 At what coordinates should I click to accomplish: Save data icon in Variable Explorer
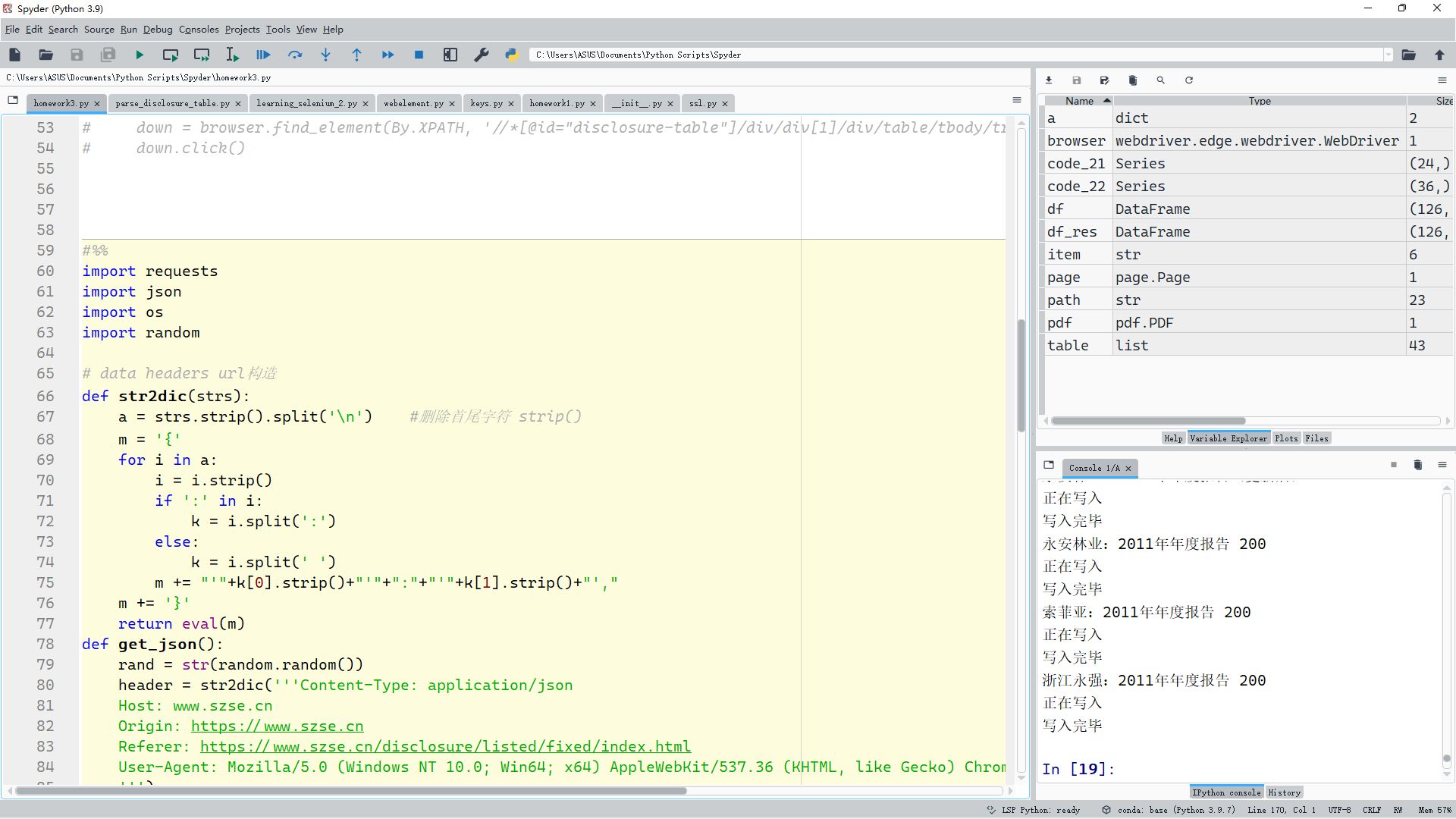1076,80
